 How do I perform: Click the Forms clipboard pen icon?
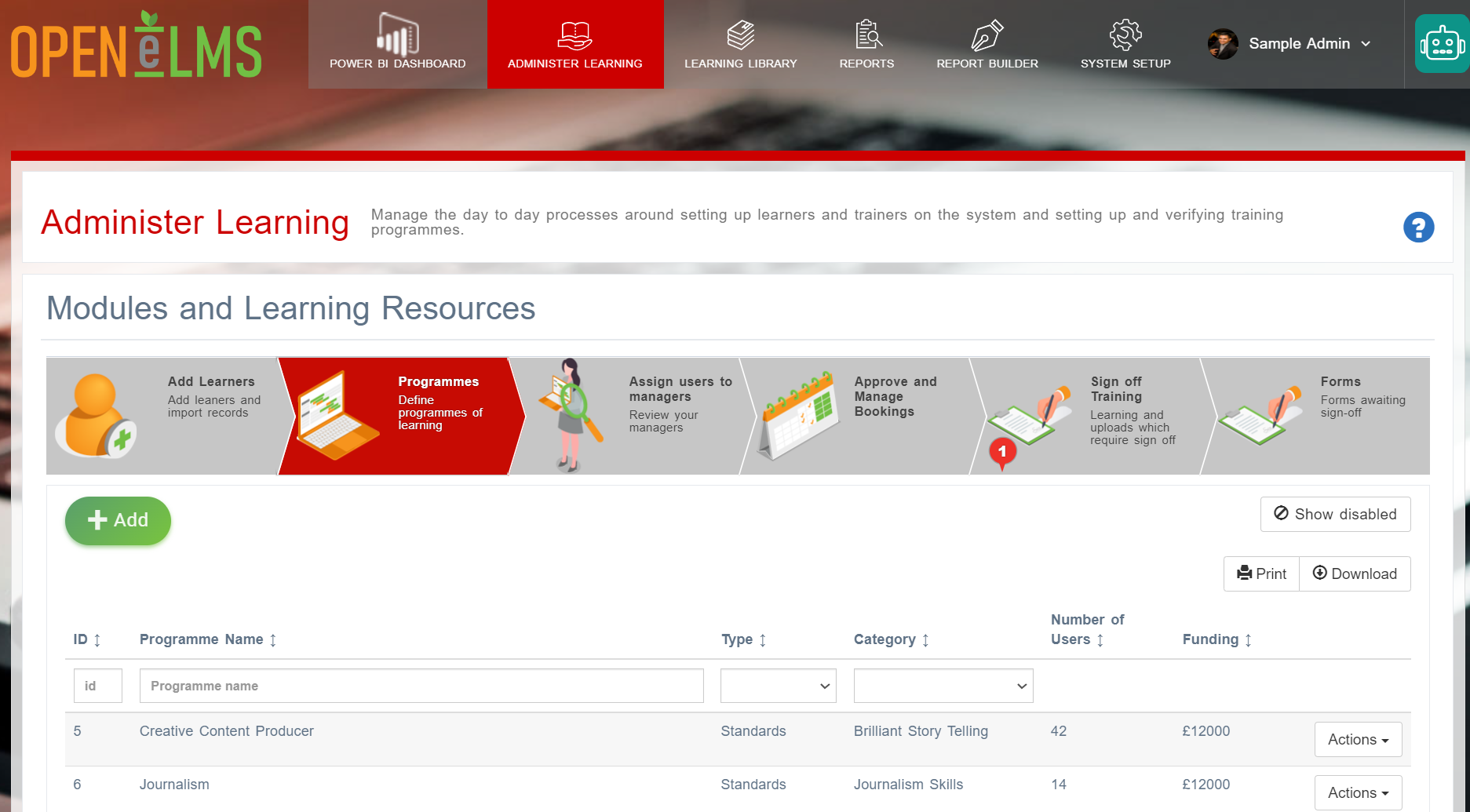click(1260, 416)
